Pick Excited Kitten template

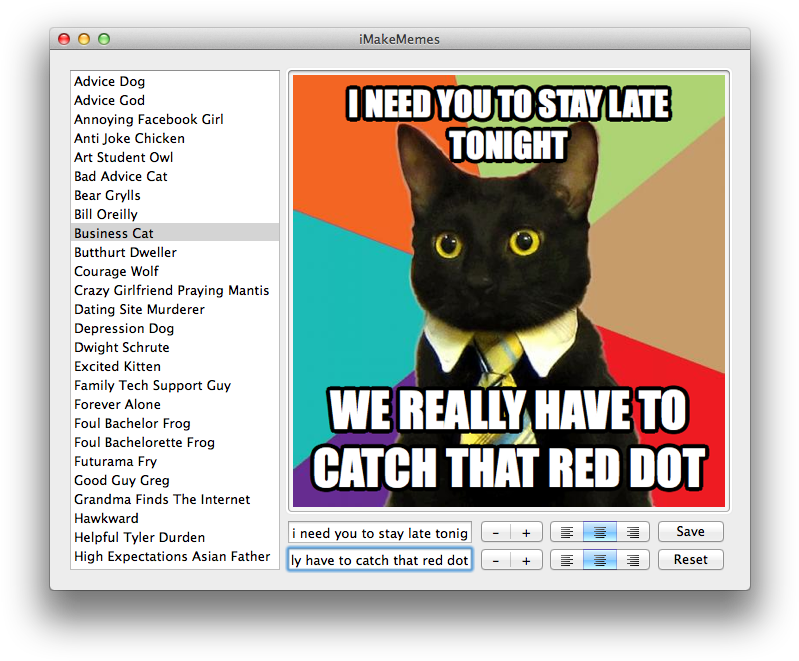coord(175,366)
